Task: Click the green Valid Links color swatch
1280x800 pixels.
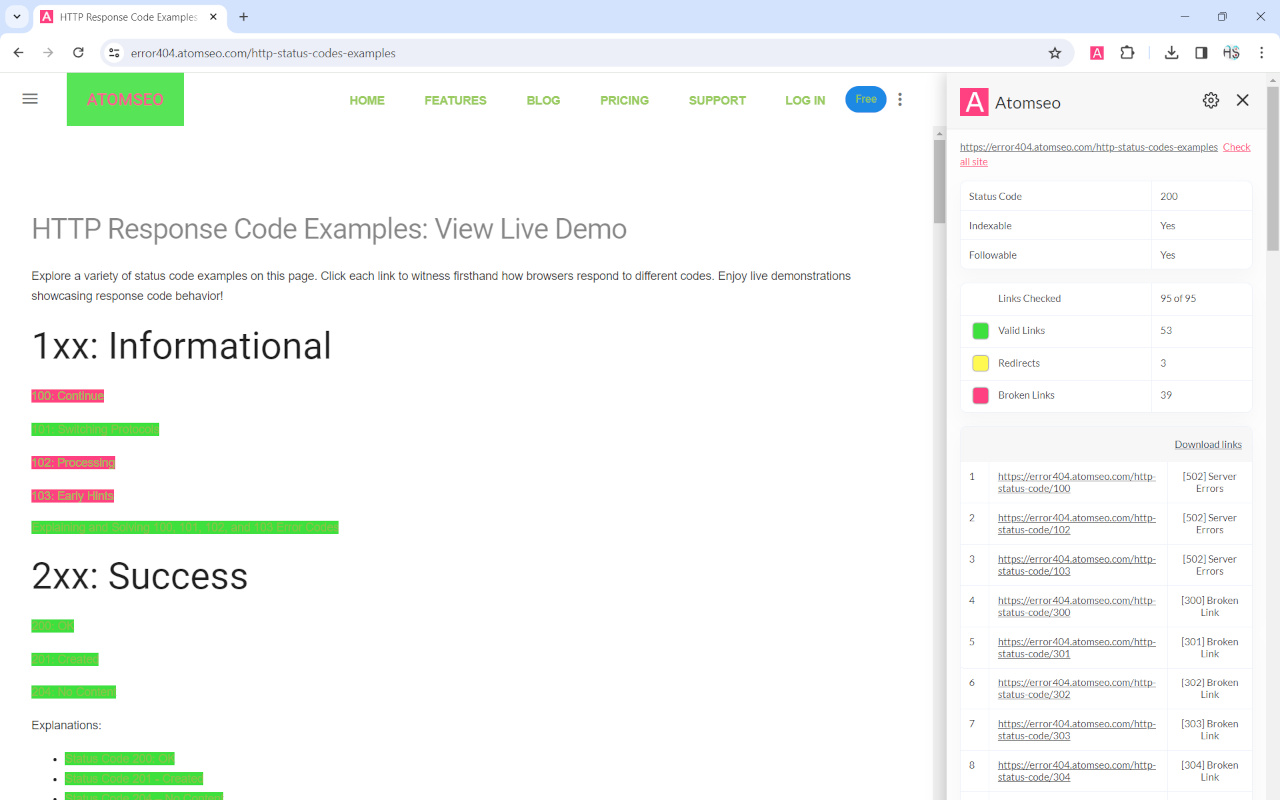Action: coord(980,331)
